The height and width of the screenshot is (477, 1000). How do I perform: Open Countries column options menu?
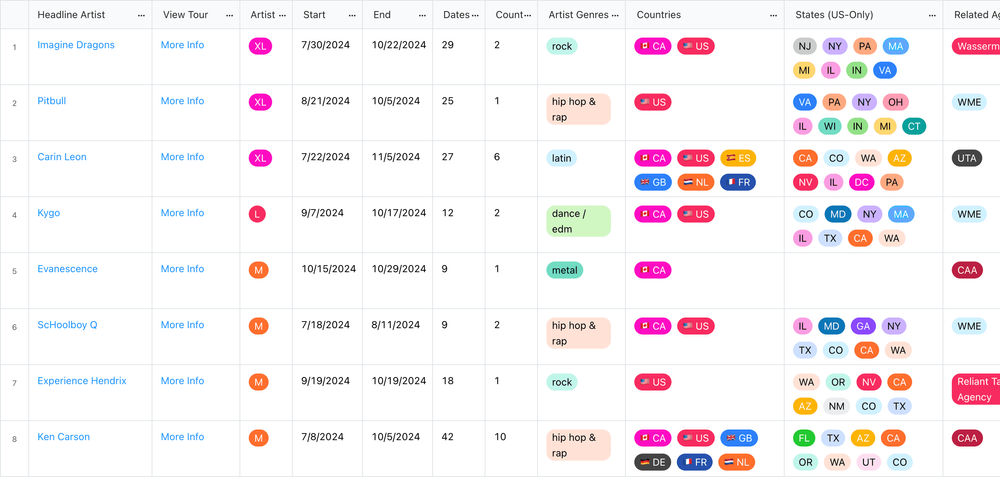(774, 15)
